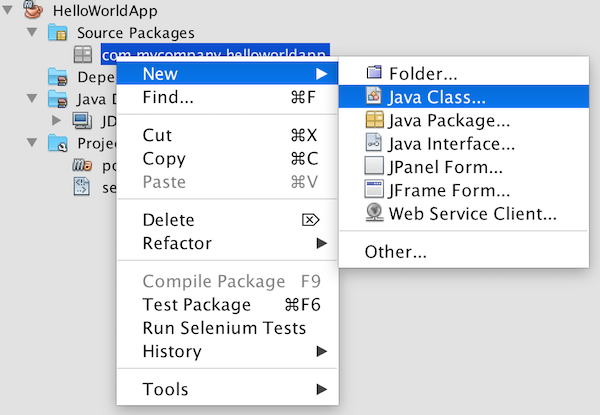The width and height of the screenshot is (600, 415).
Task: Click the Web Service Client icon
Action: (x=374, y=212)
